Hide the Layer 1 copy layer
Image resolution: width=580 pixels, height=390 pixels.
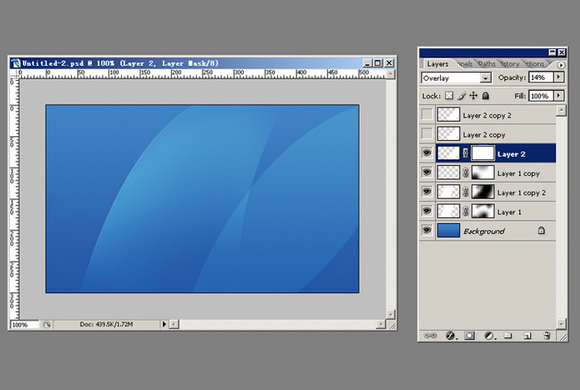427,172
